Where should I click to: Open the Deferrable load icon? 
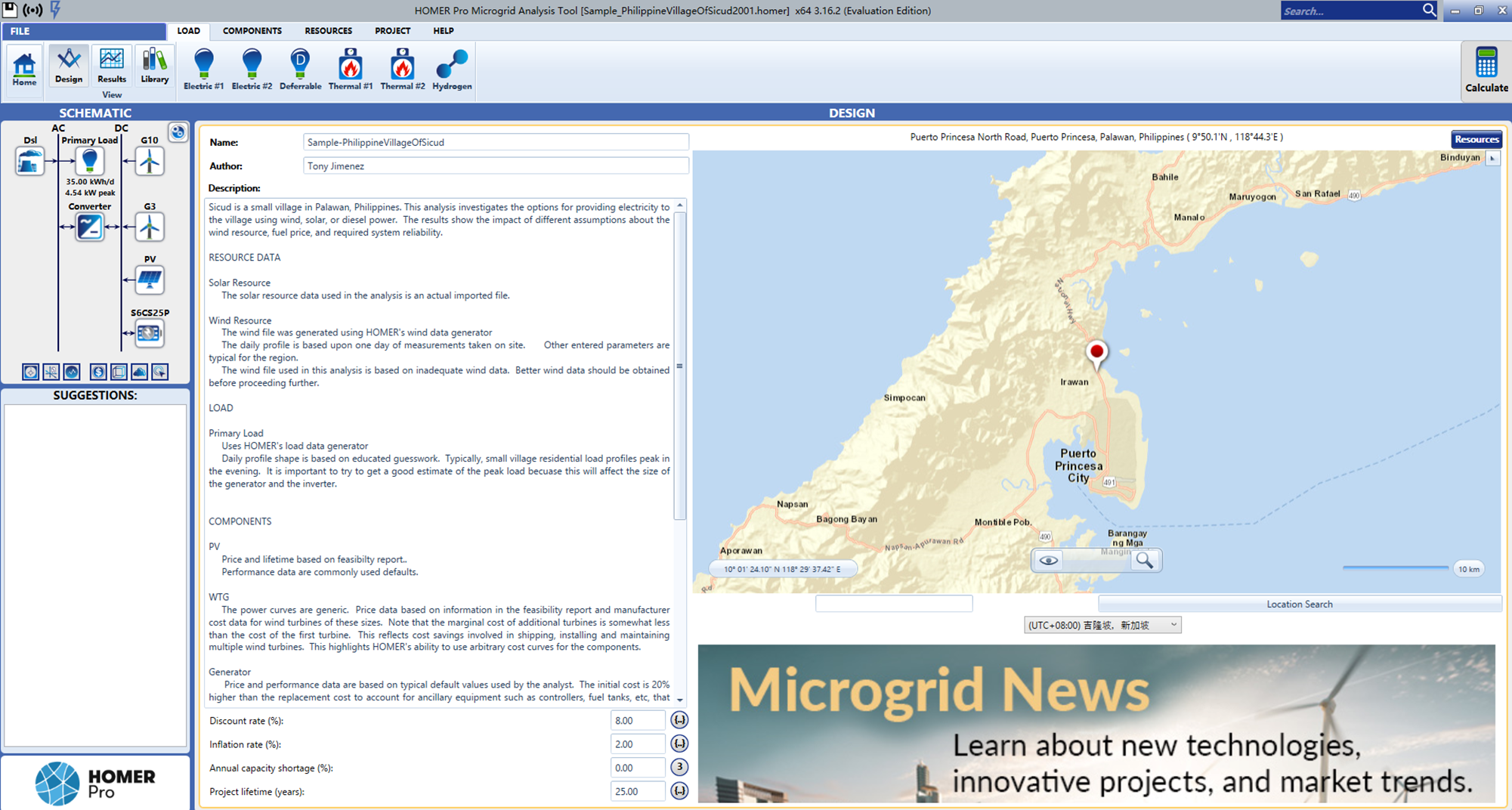[300, 70]
